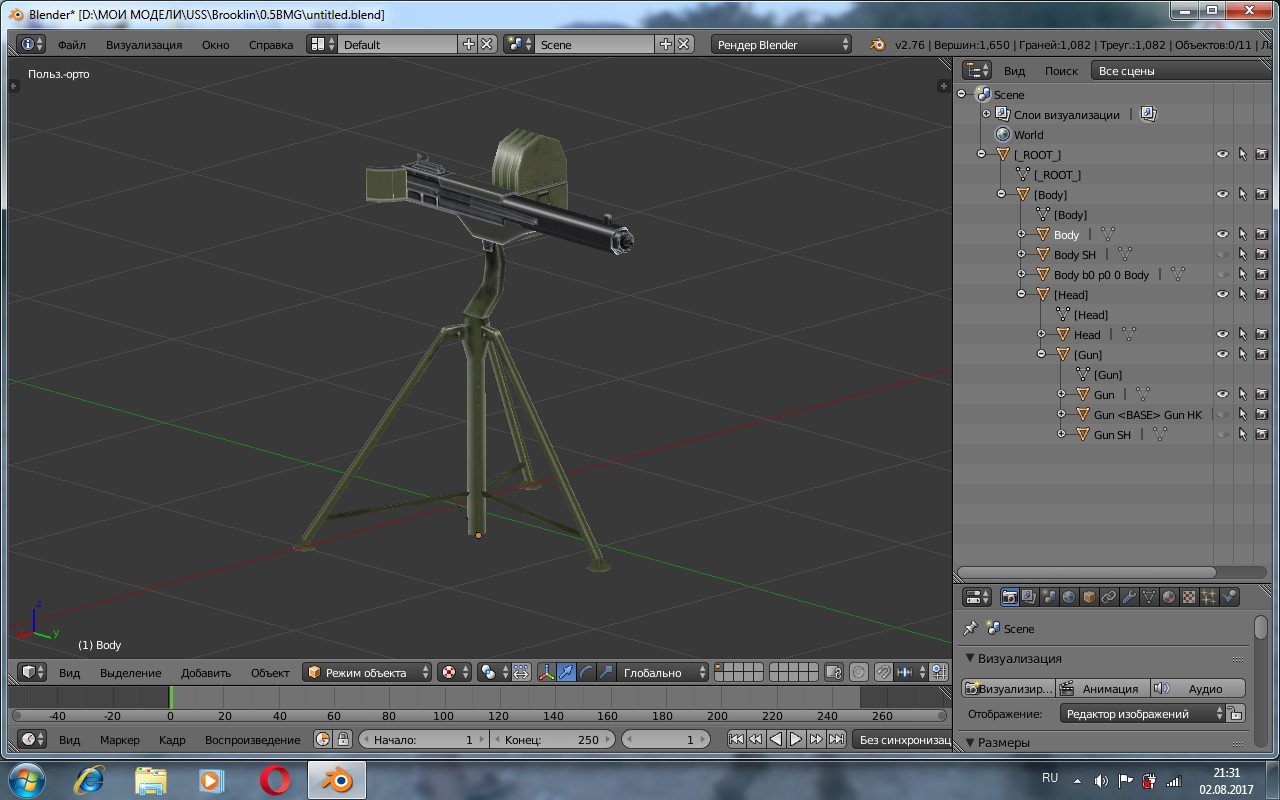
Task: Open the Файл menu
Action: (71, 45)
